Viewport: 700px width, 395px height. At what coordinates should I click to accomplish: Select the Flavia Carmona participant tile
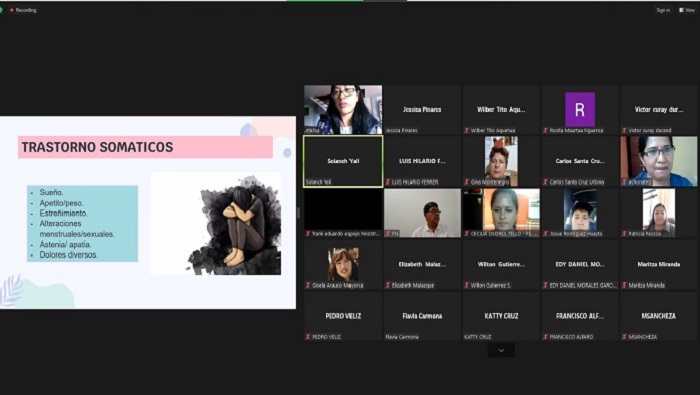pos(422,316)
